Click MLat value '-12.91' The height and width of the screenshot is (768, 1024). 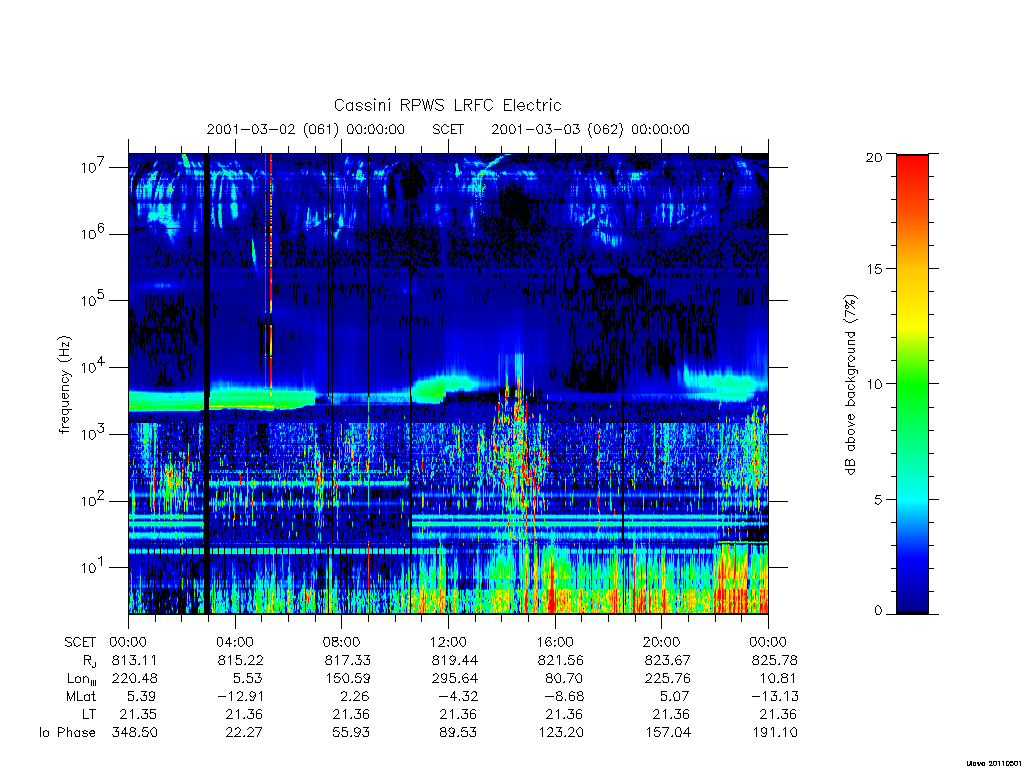(240, 696)
